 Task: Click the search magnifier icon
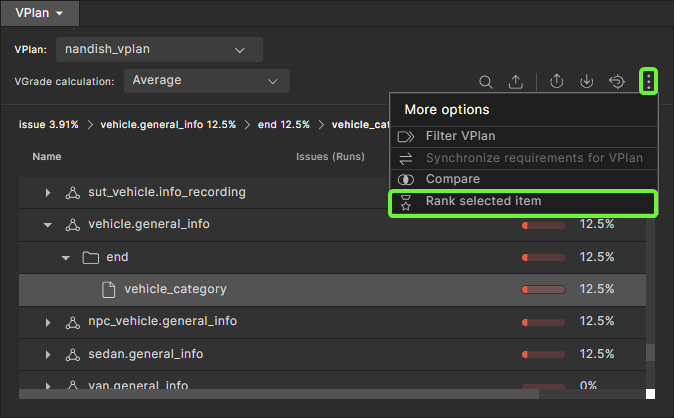[x=486, y=82]
